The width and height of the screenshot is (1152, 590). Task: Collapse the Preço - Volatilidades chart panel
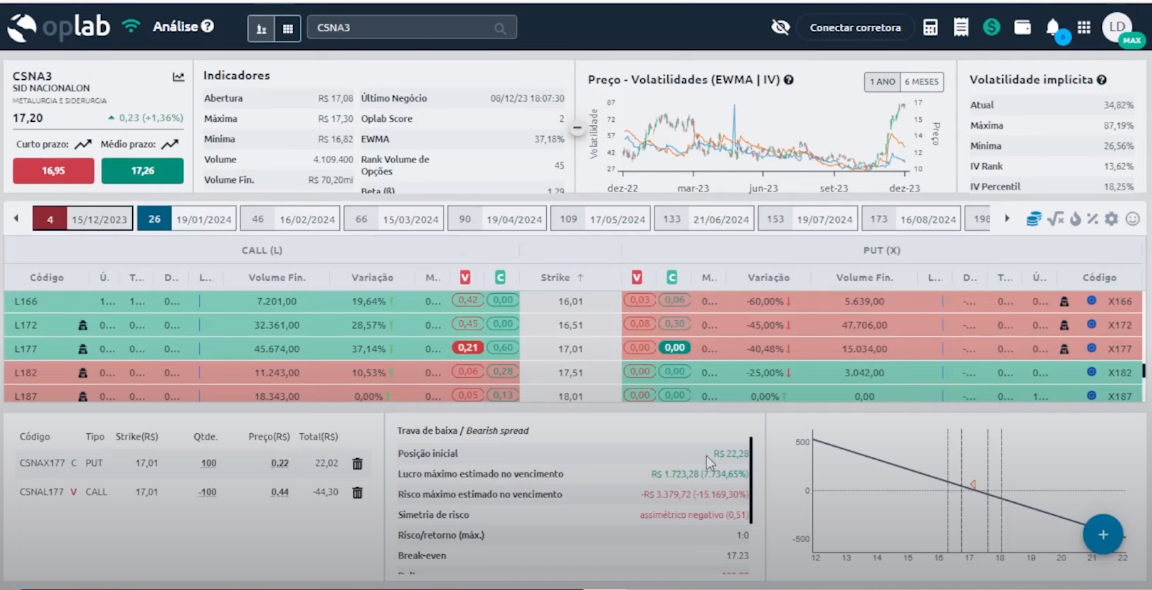(577, 128)
